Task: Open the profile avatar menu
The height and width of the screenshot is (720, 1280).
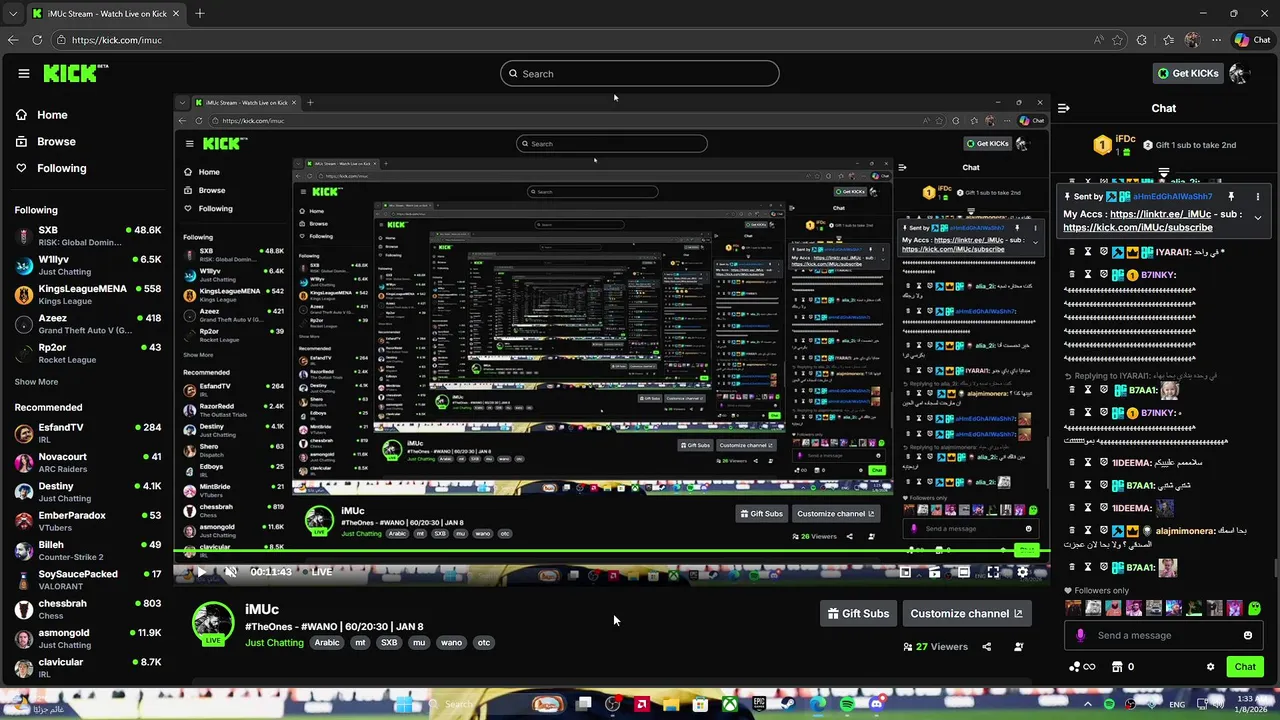Action: coord(1239,73)
